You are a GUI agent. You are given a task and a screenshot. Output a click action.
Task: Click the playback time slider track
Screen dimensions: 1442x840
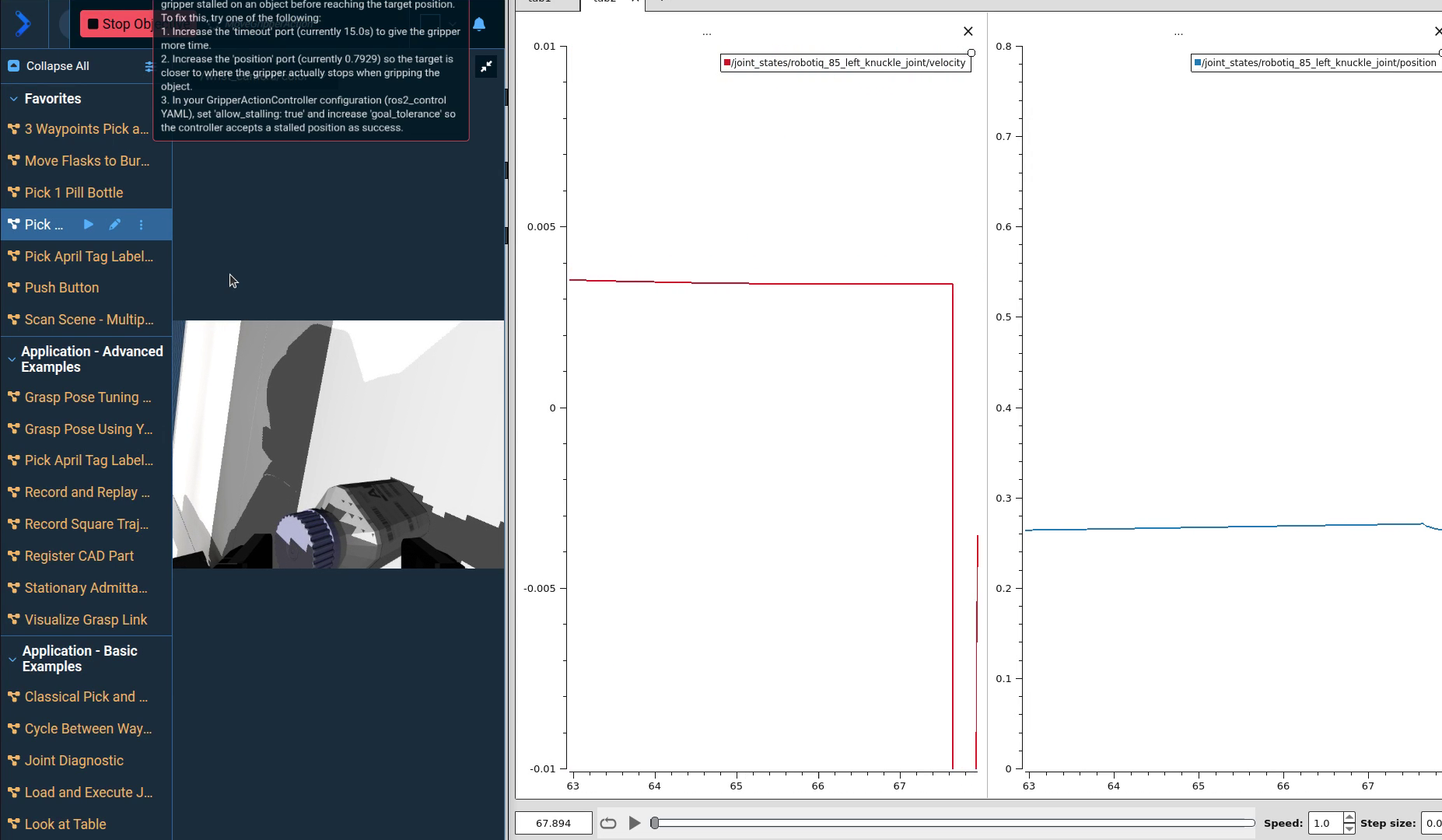click(x=954, y=823)
